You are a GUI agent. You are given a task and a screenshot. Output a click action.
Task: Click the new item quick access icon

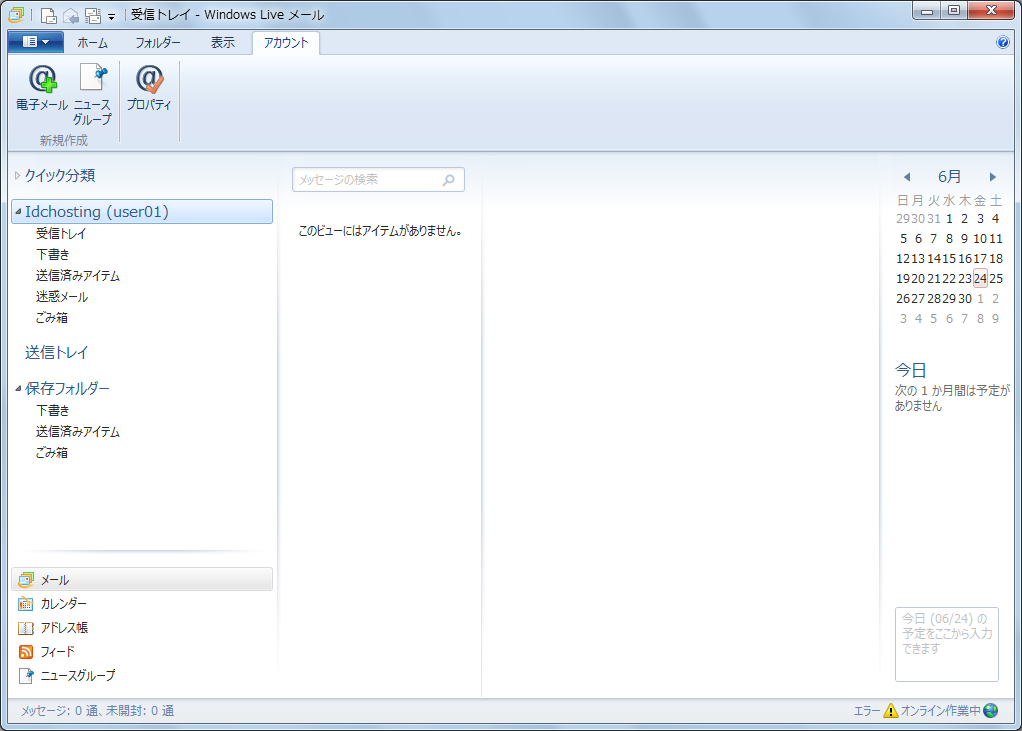(49, 15)
